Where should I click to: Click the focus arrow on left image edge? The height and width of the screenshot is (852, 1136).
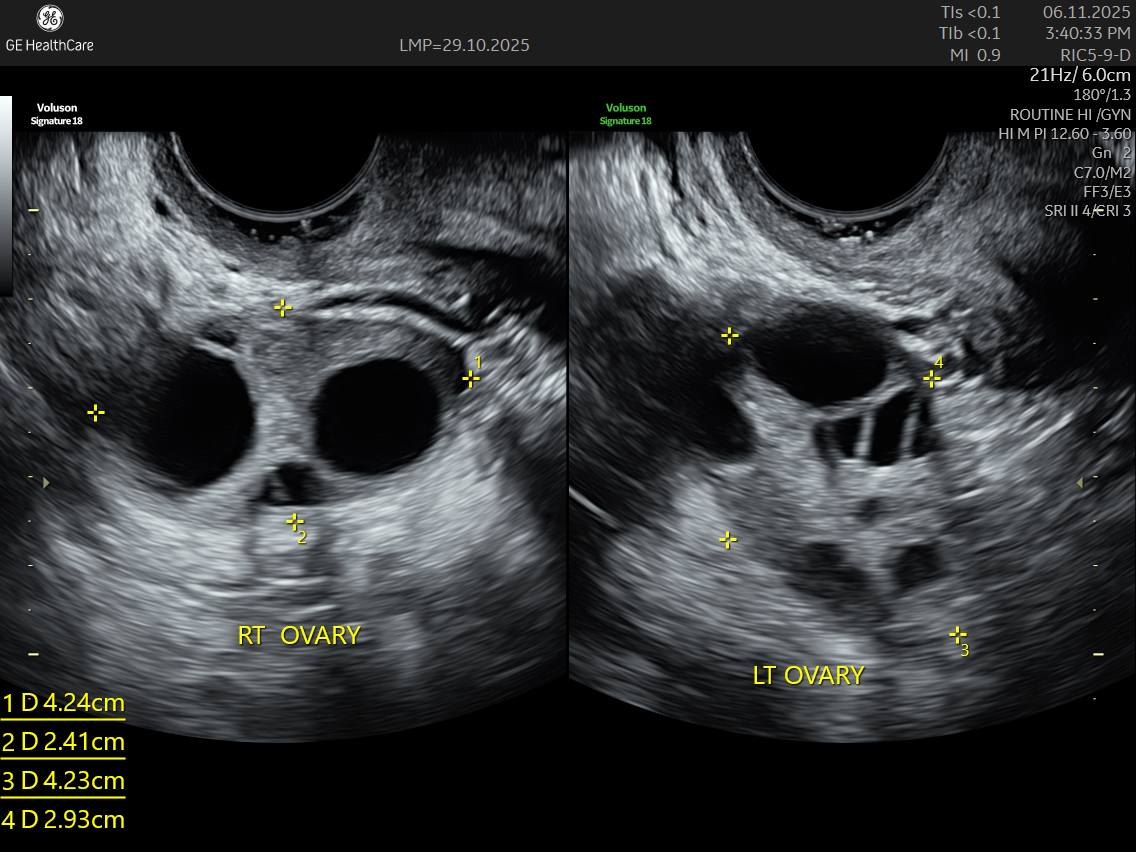coord(45,483)
